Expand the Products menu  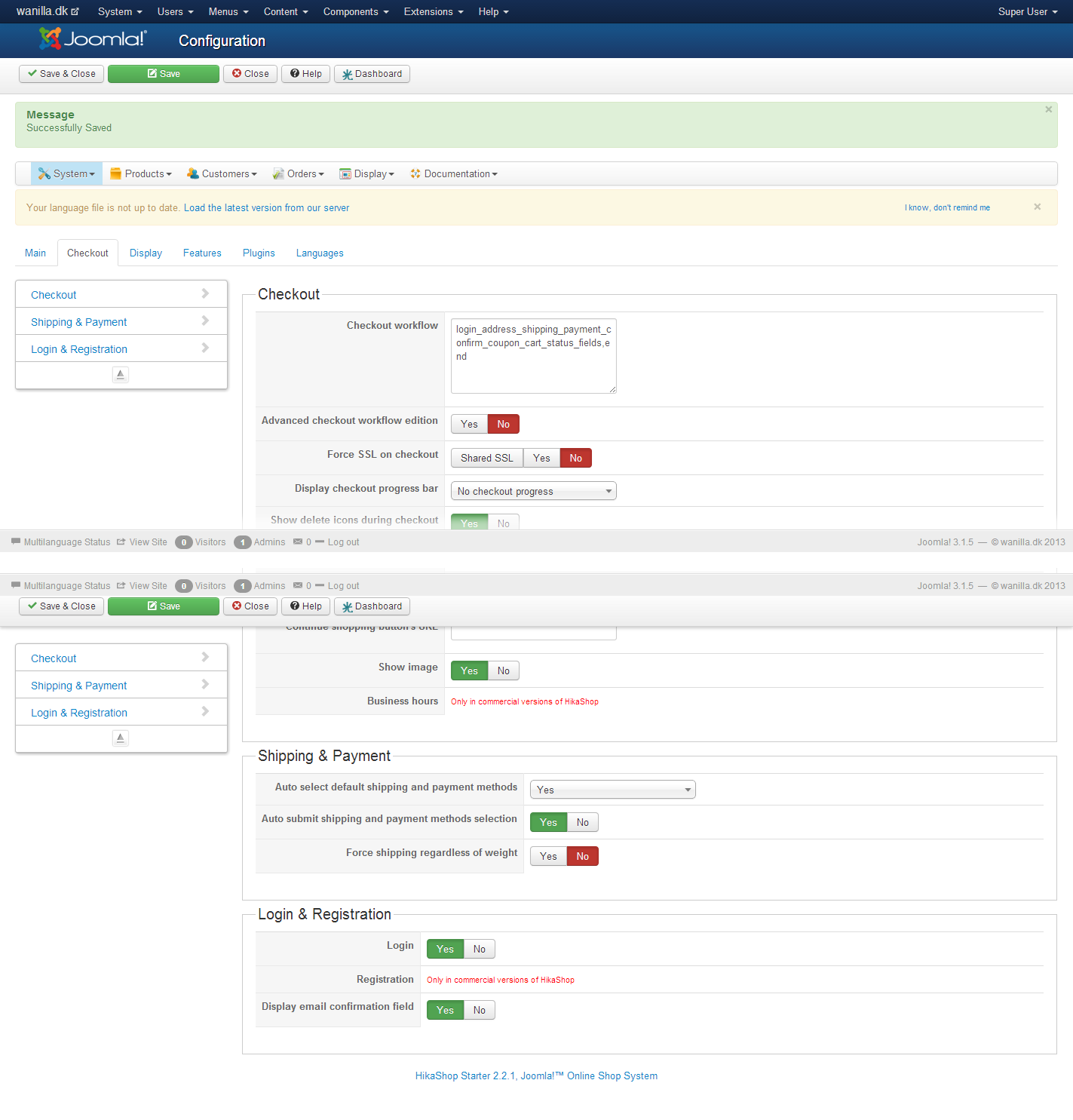click(x=141, y=173)
